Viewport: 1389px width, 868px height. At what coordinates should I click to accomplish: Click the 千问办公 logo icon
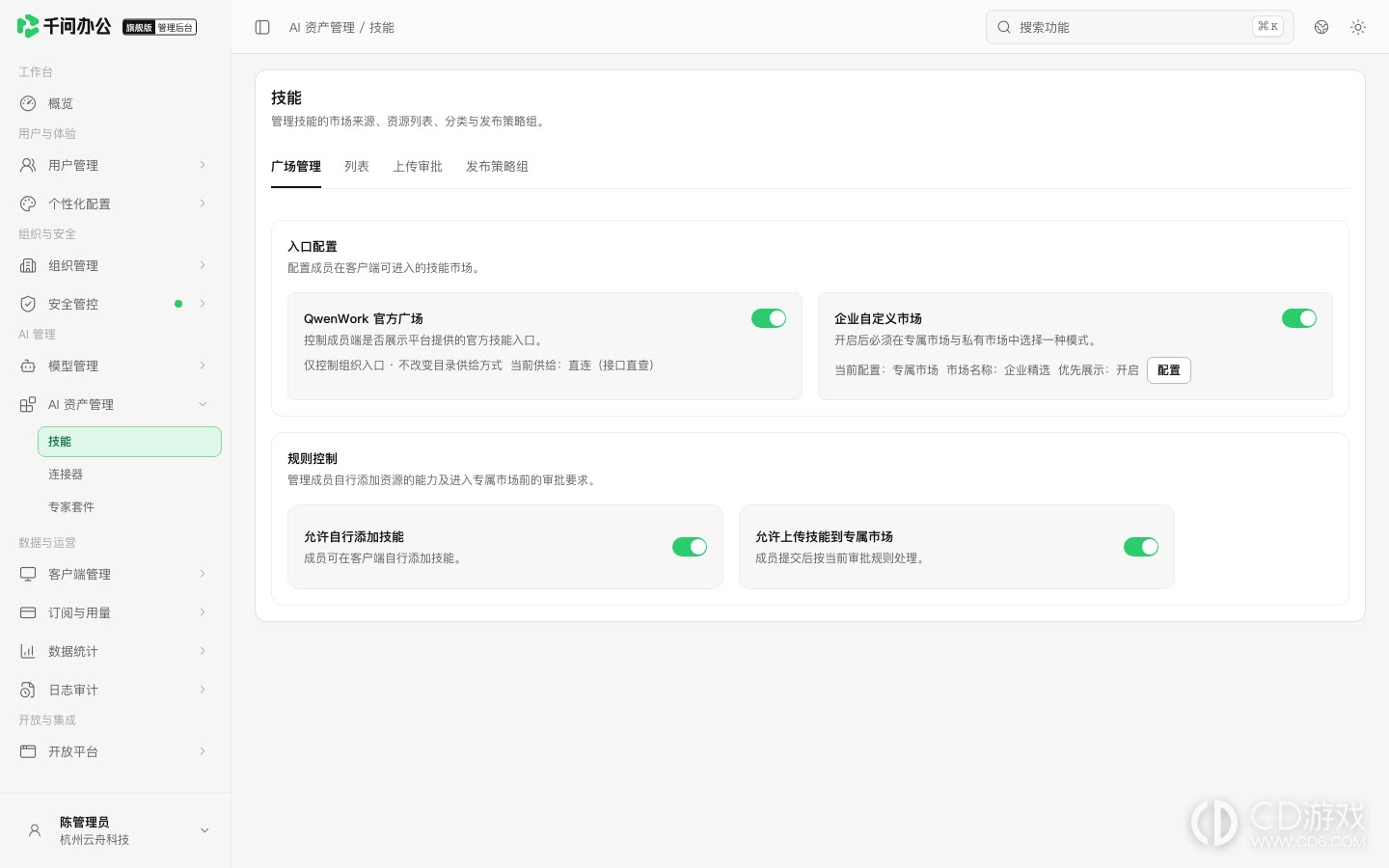tap(28, 26)
